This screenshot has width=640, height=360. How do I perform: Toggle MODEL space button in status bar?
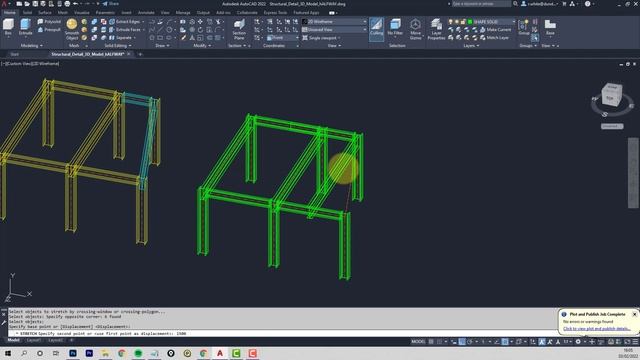pos(418,342)
